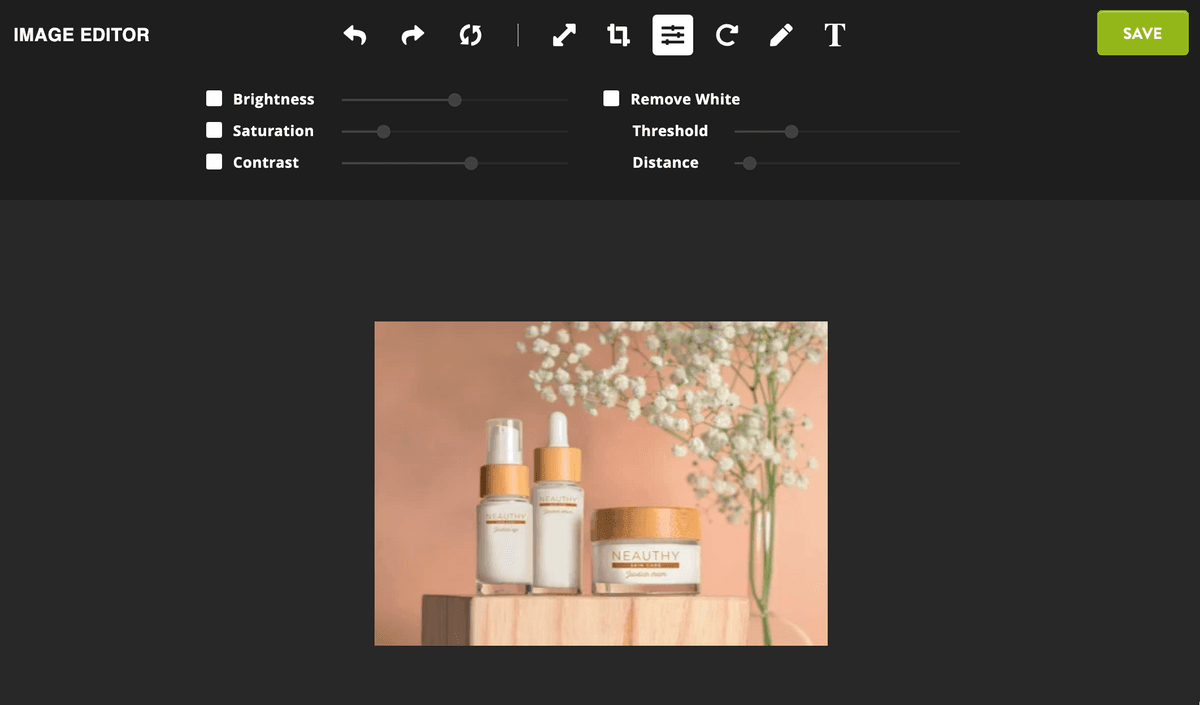The image size is (1200, 705).
Task: Enable the Contrast checkbox
Action: tap(214, 162)
